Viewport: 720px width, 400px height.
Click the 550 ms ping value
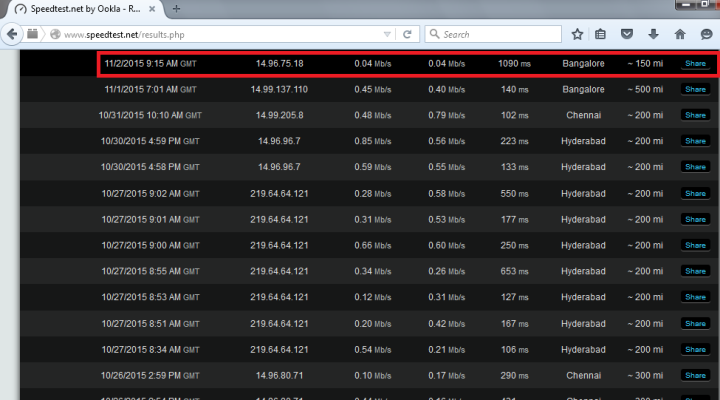click(514, 193)
